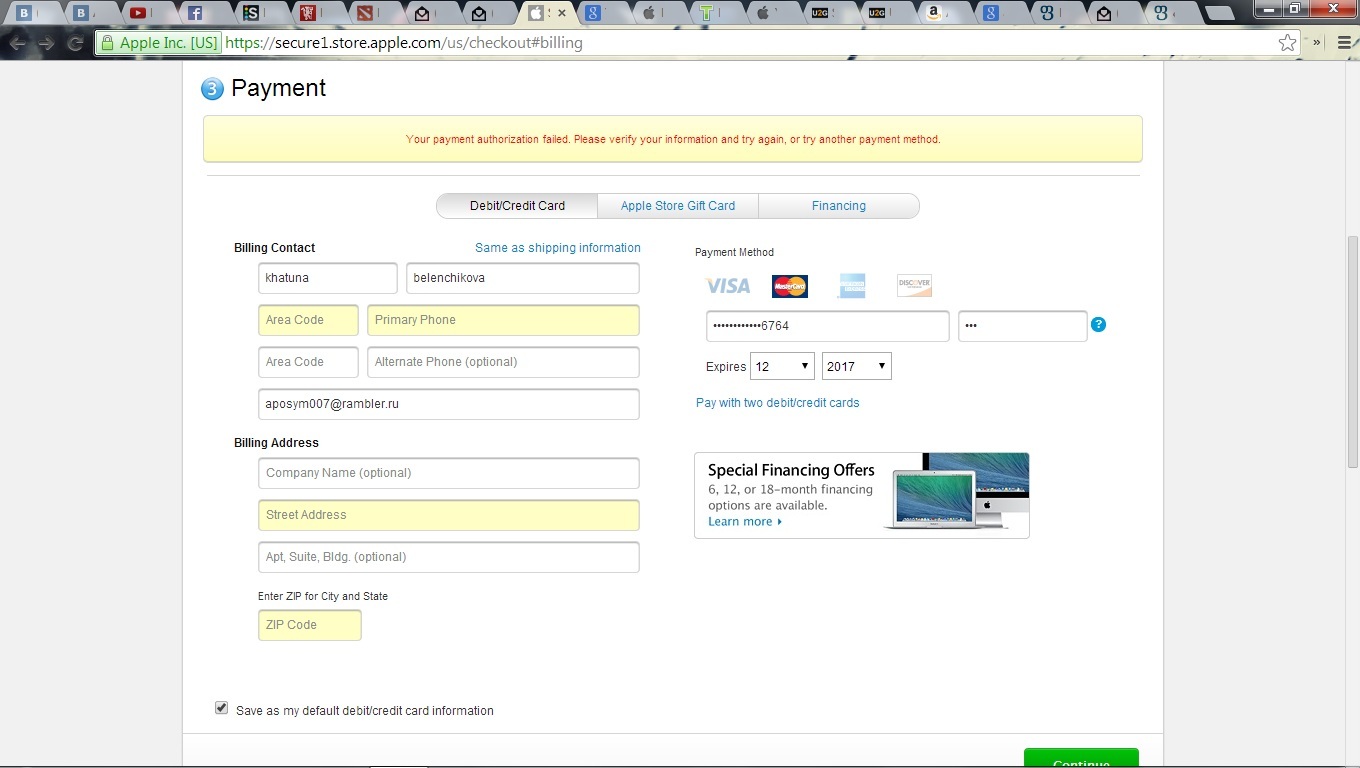Switch to the Amazon browser tab
Screen dimensions: 1360x768
[934, 13]
